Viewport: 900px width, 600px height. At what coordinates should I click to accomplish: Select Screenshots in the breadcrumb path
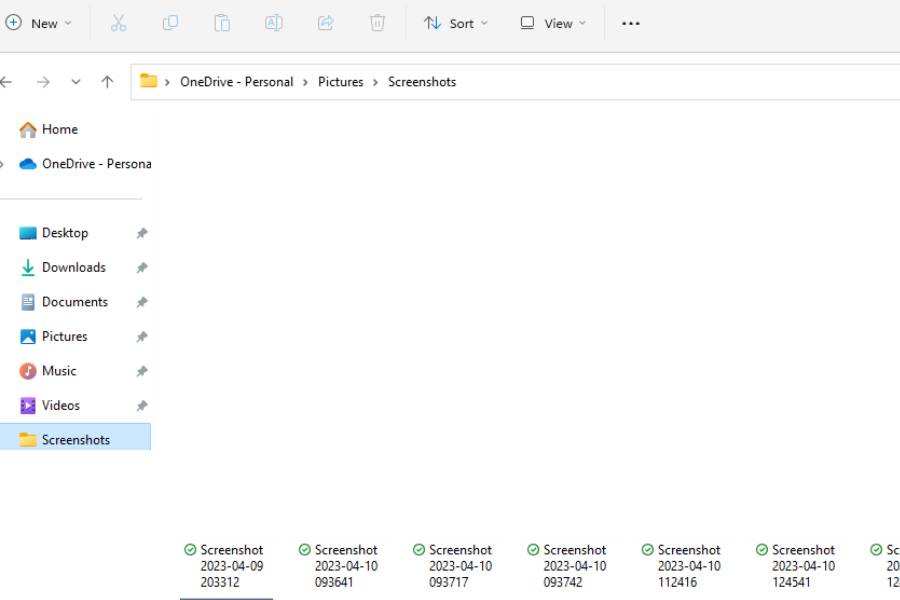422,82
